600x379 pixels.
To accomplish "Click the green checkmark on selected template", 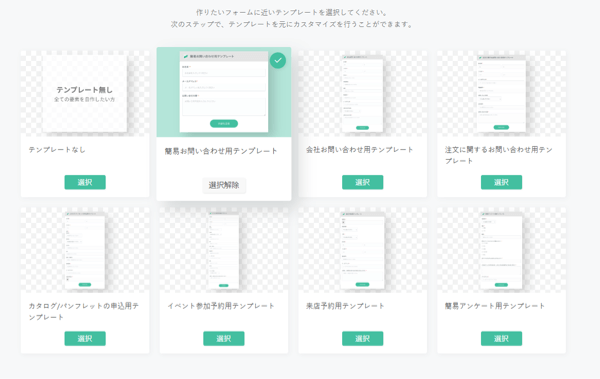I will pos(278,60).
